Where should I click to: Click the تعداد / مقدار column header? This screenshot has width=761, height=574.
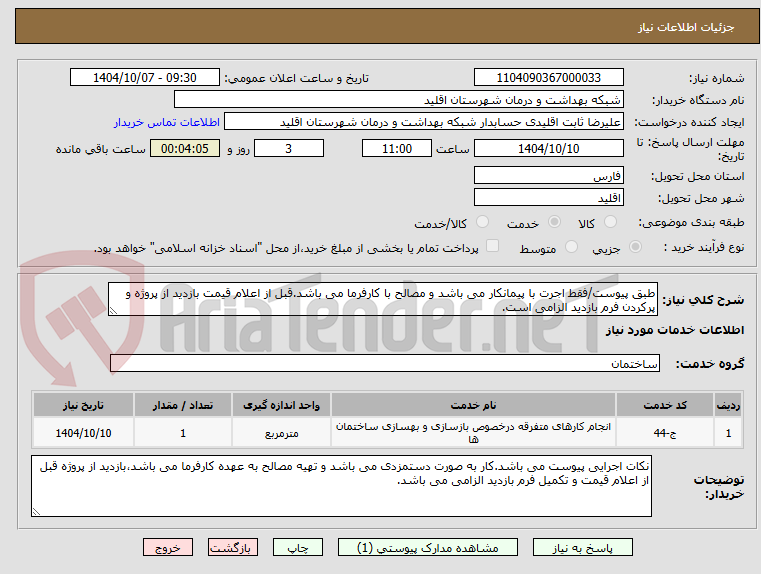183,405
